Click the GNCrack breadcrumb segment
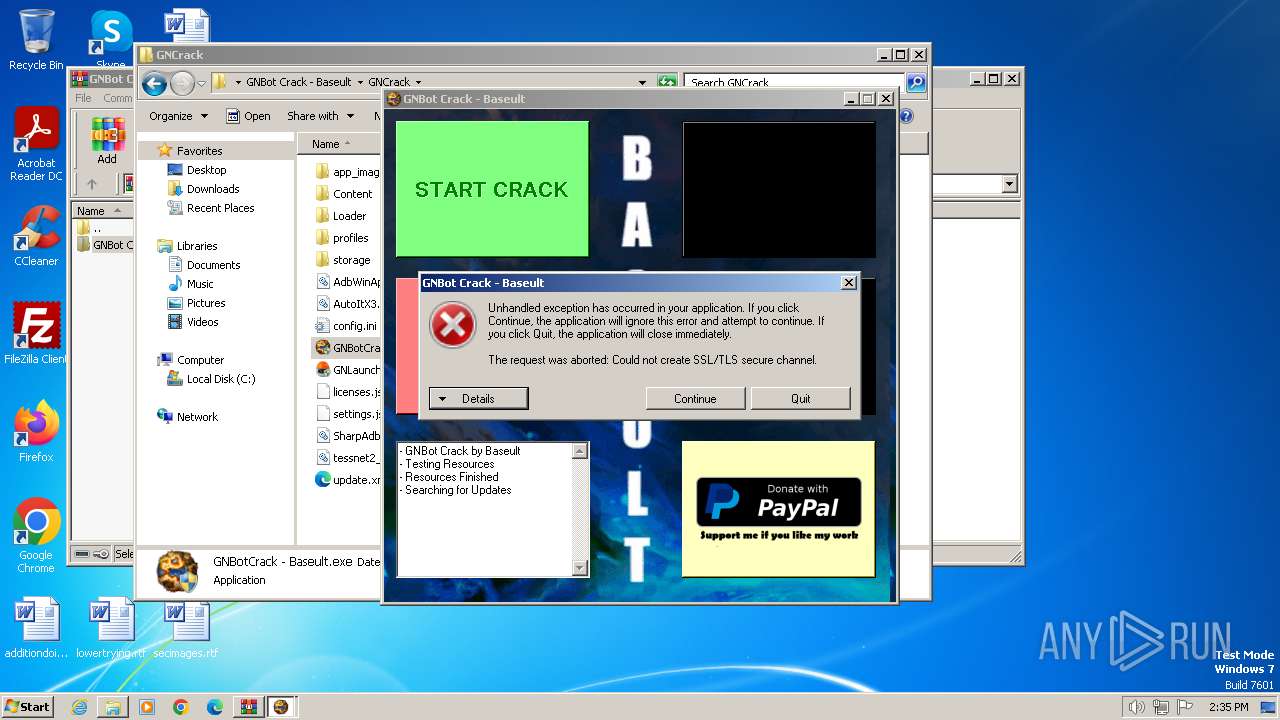This screenshot has height=720, width=1280. tap(389, 82)
